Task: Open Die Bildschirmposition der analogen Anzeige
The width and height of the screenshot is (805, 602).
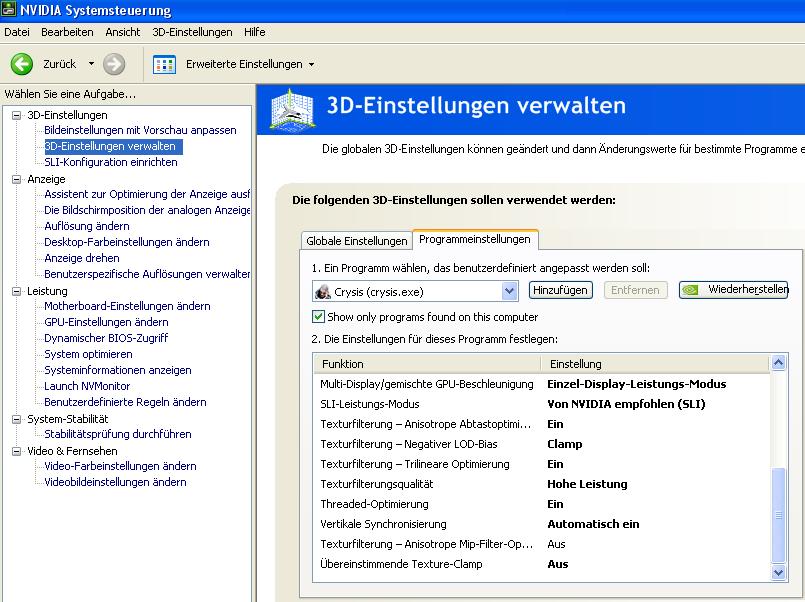Action: coord(147,210)
